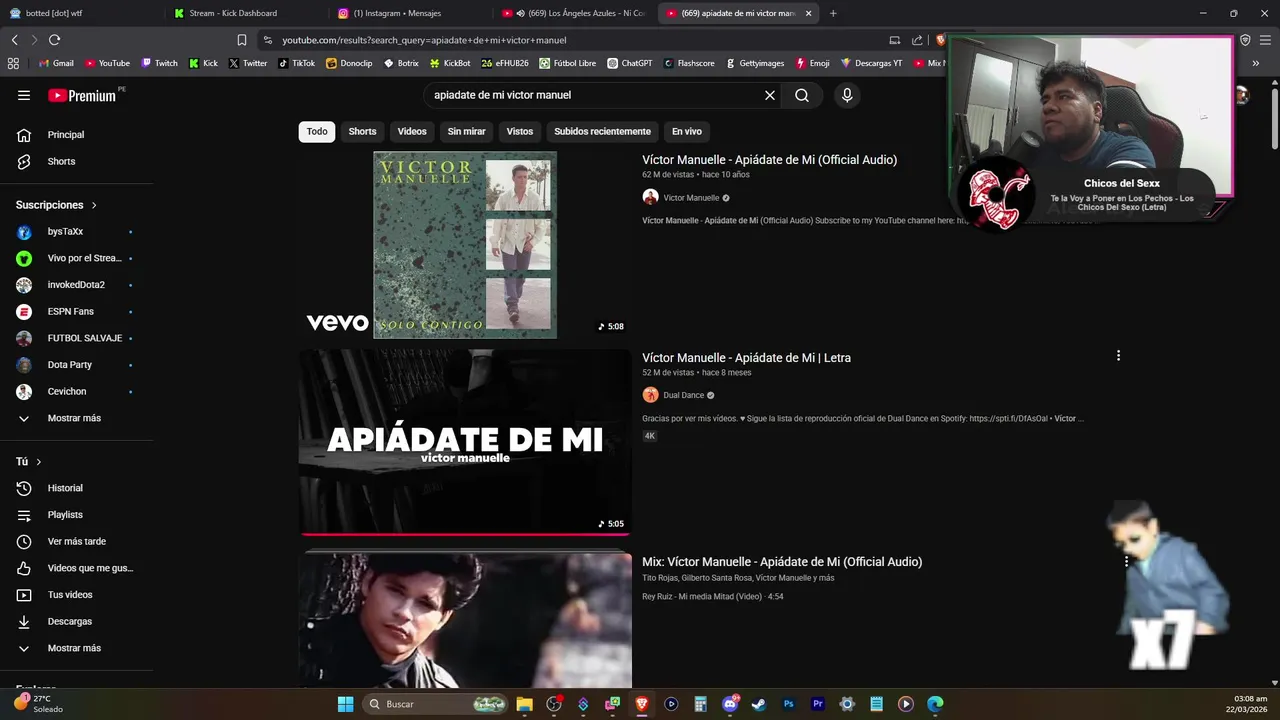
Task: Submit search with magnifying glass icon
Action: coord(802,95)
